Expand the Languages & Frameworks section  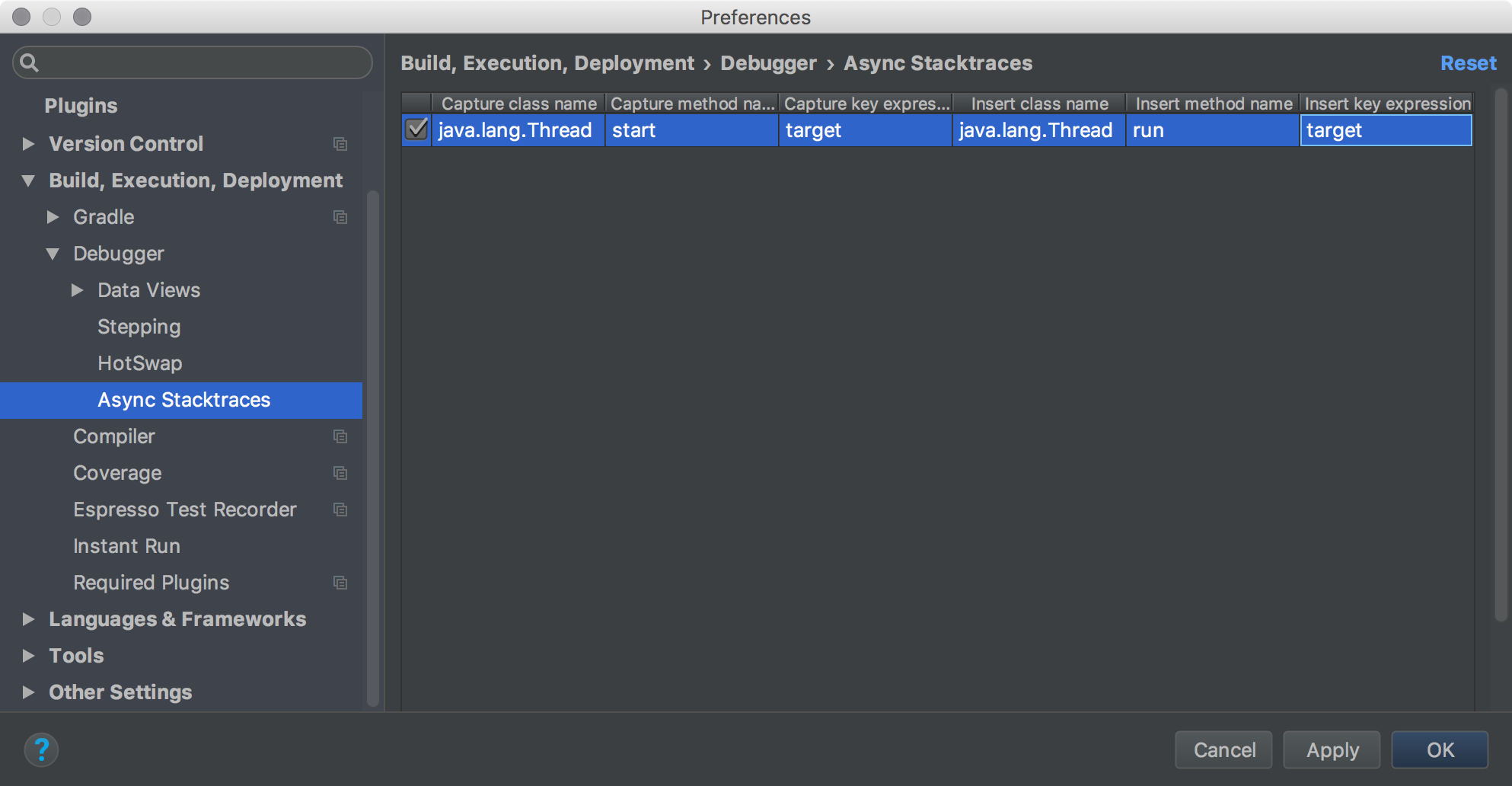28,619
